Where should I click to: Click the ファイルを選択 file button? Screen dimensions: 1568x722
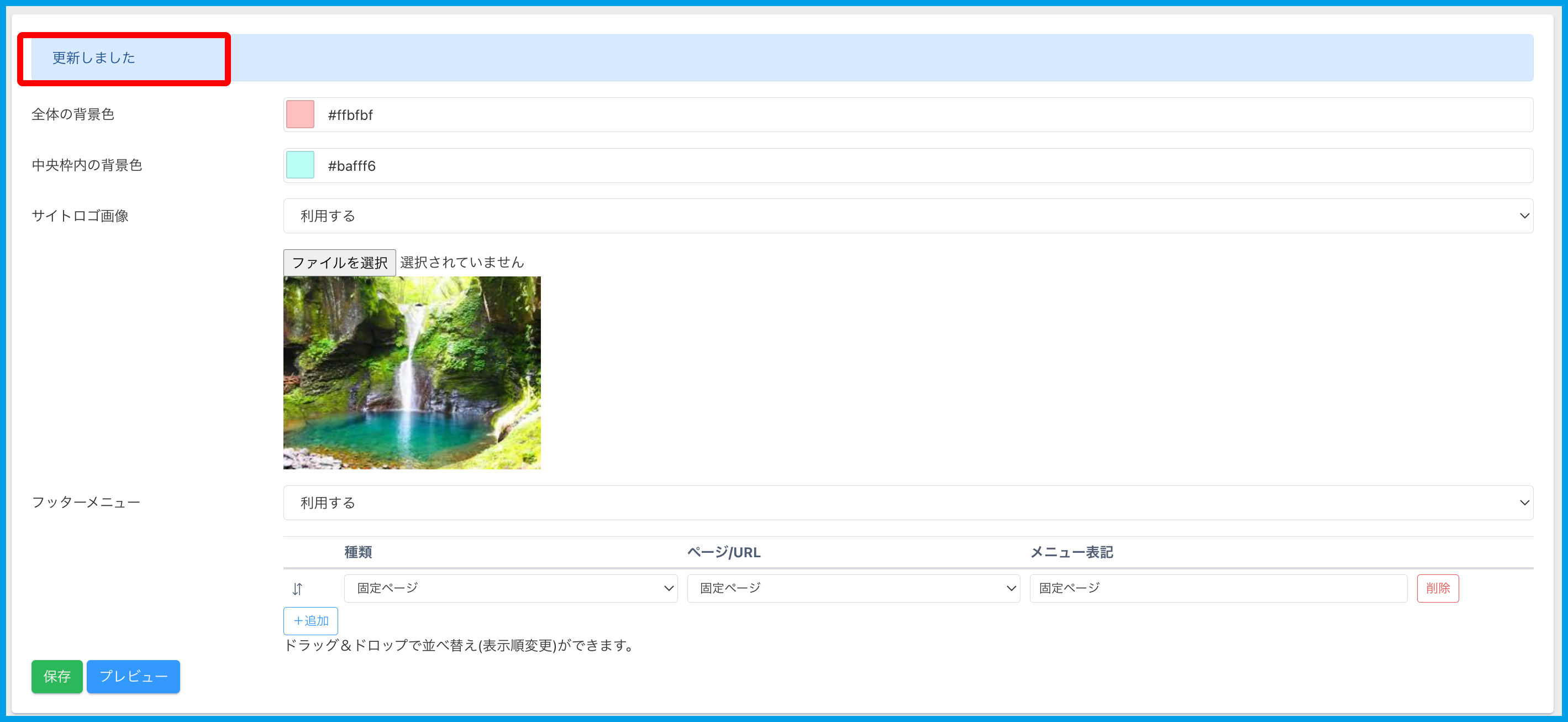click(339, 263)
